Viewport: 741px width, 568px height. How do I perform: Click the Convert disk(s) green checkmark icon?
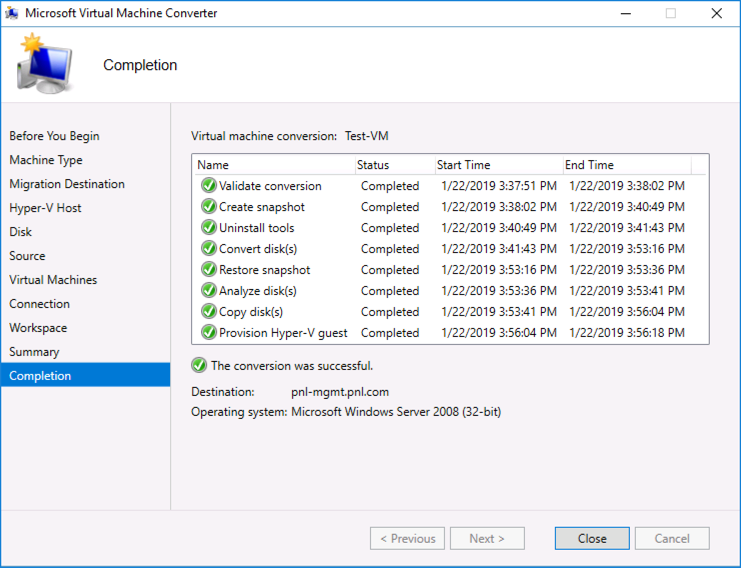click(208, 249)
